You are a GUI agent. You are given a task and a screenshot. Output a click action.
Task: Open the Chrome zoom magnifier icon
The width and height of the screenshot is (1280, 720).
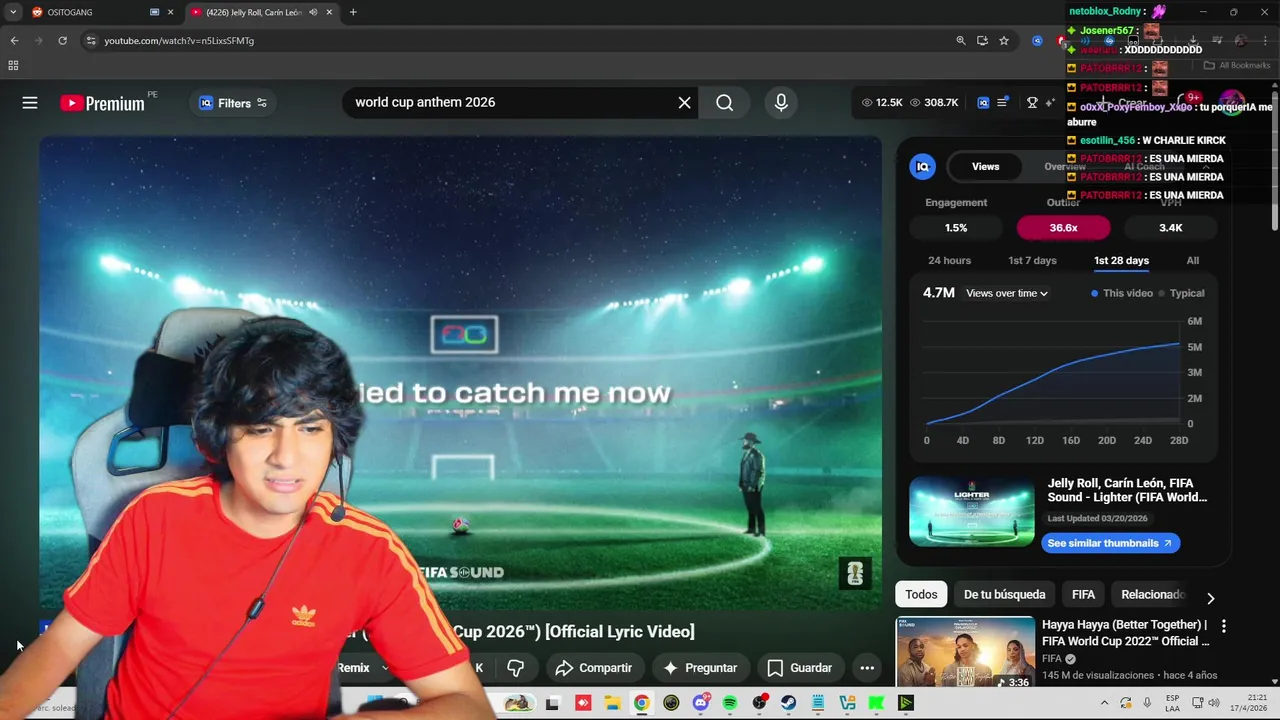961,41
